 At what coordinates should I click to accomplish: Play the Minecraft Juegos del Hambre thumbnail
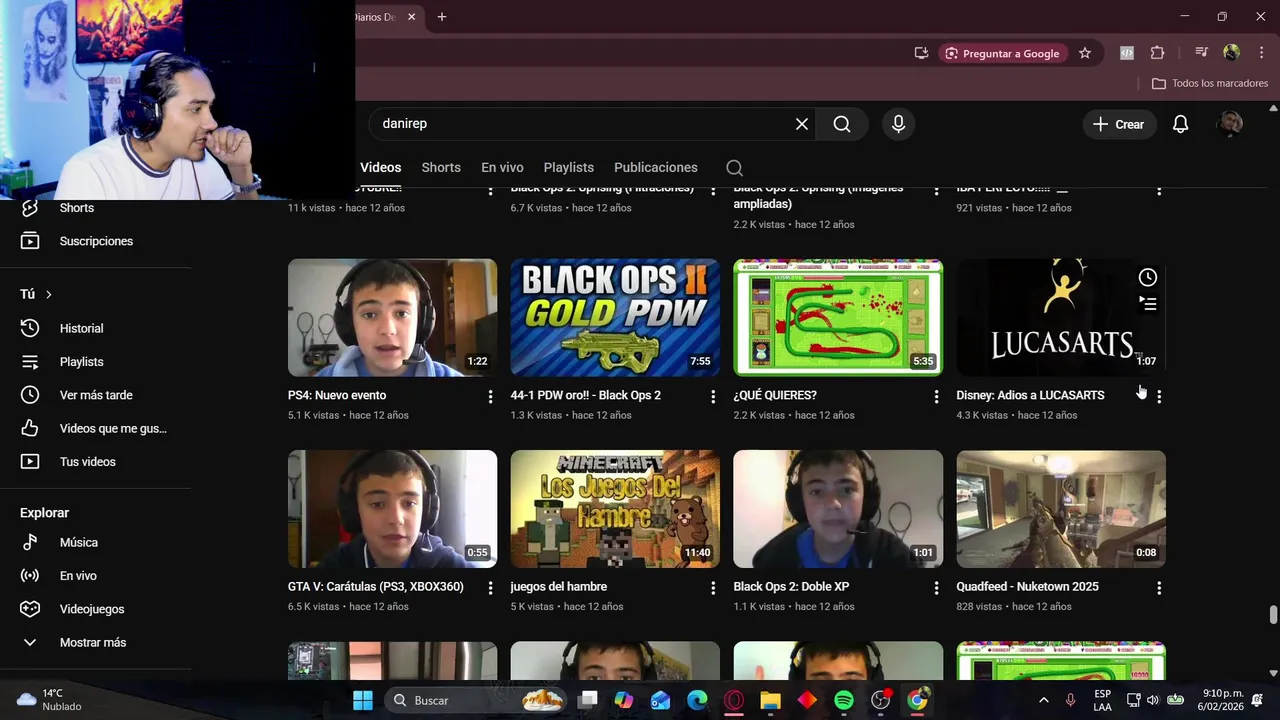click(615, 509)
